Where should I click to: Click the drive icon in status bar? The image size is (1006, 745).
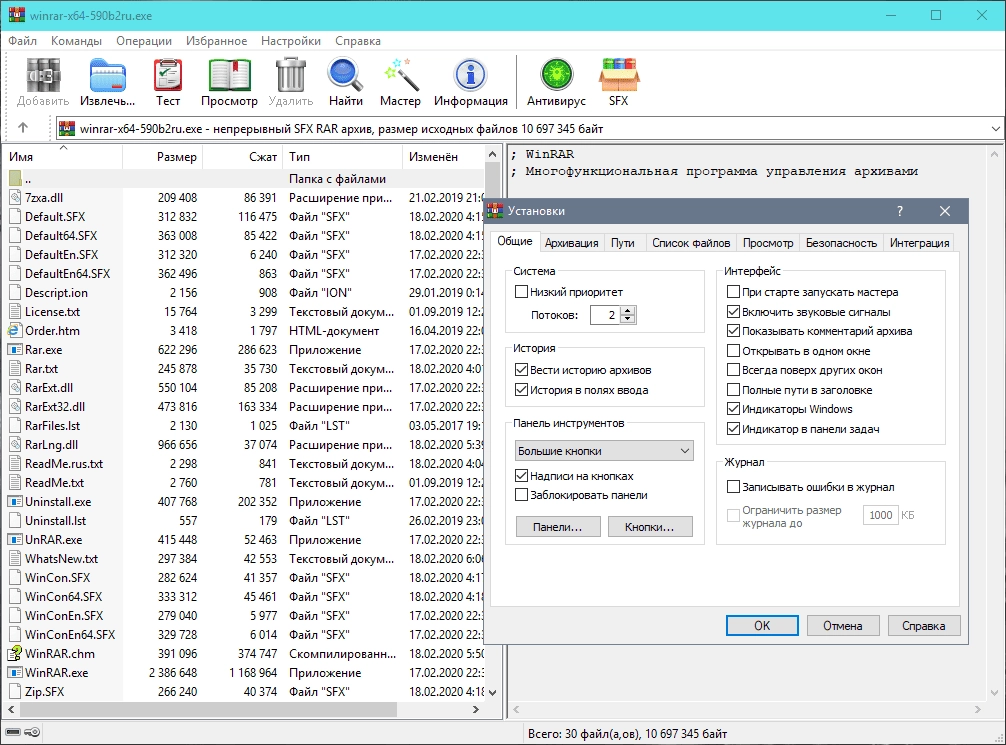tap(13, 732)
